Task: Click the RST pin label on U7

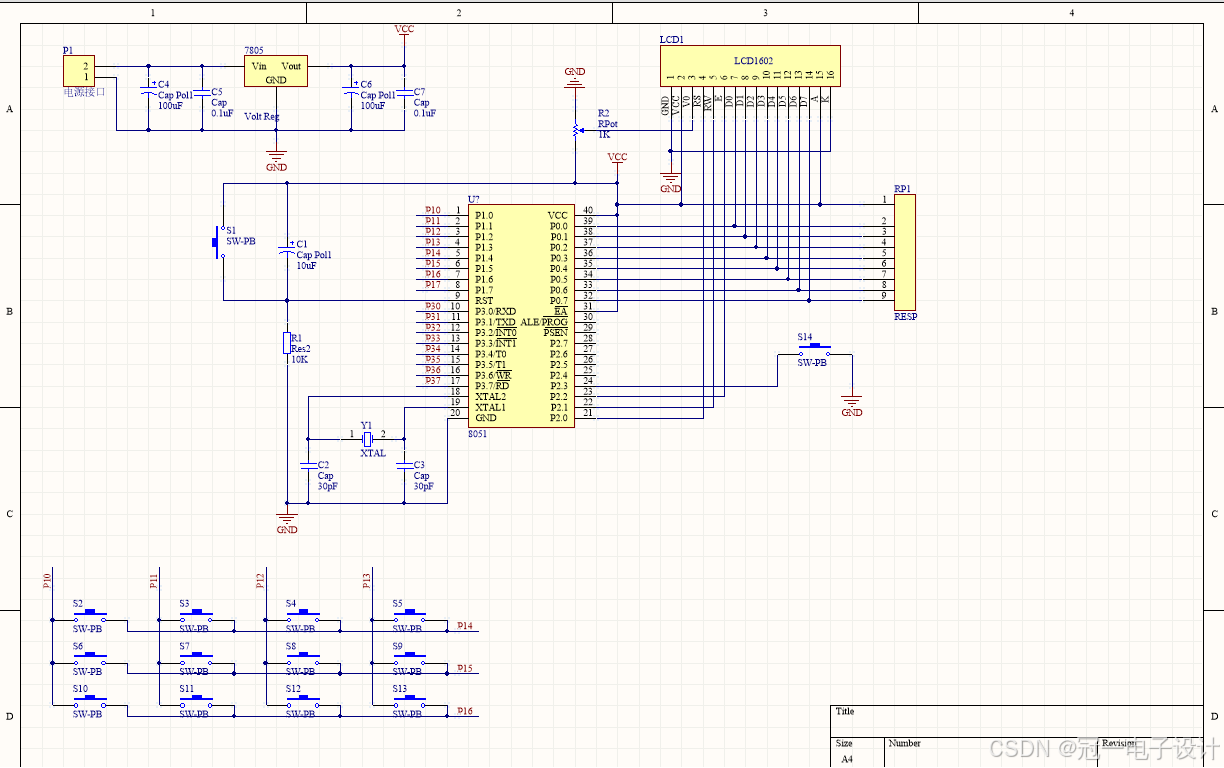Action: (484, 300)
